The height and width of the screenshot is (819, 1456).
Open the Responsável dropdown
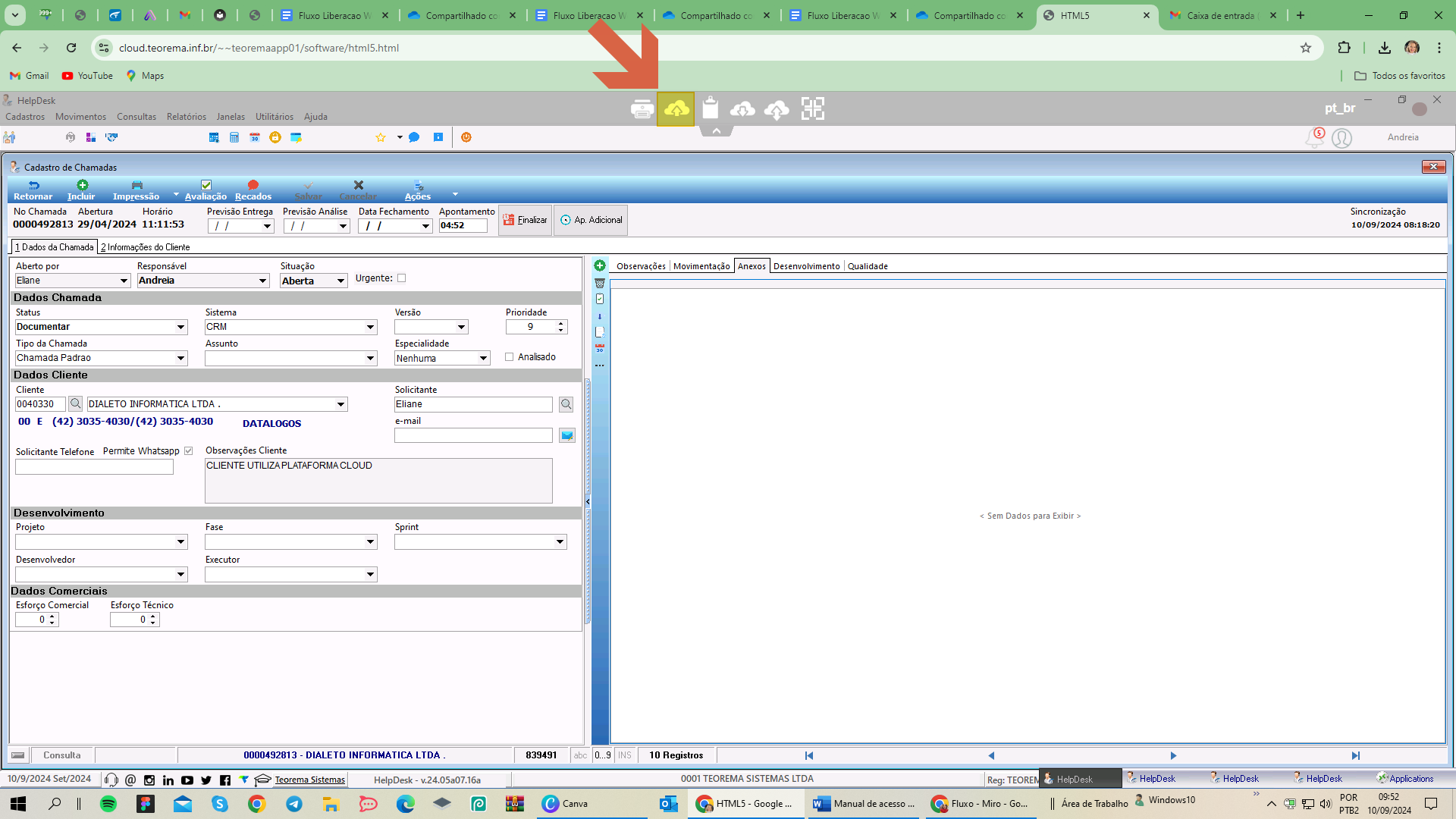pyautogui.click(x=263, y=281)
